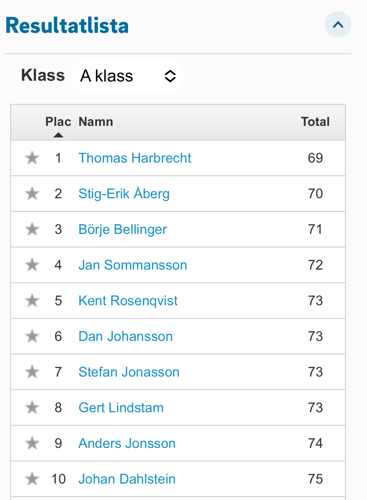Toggle the star for Anders Jonsson

click(32, 443)
